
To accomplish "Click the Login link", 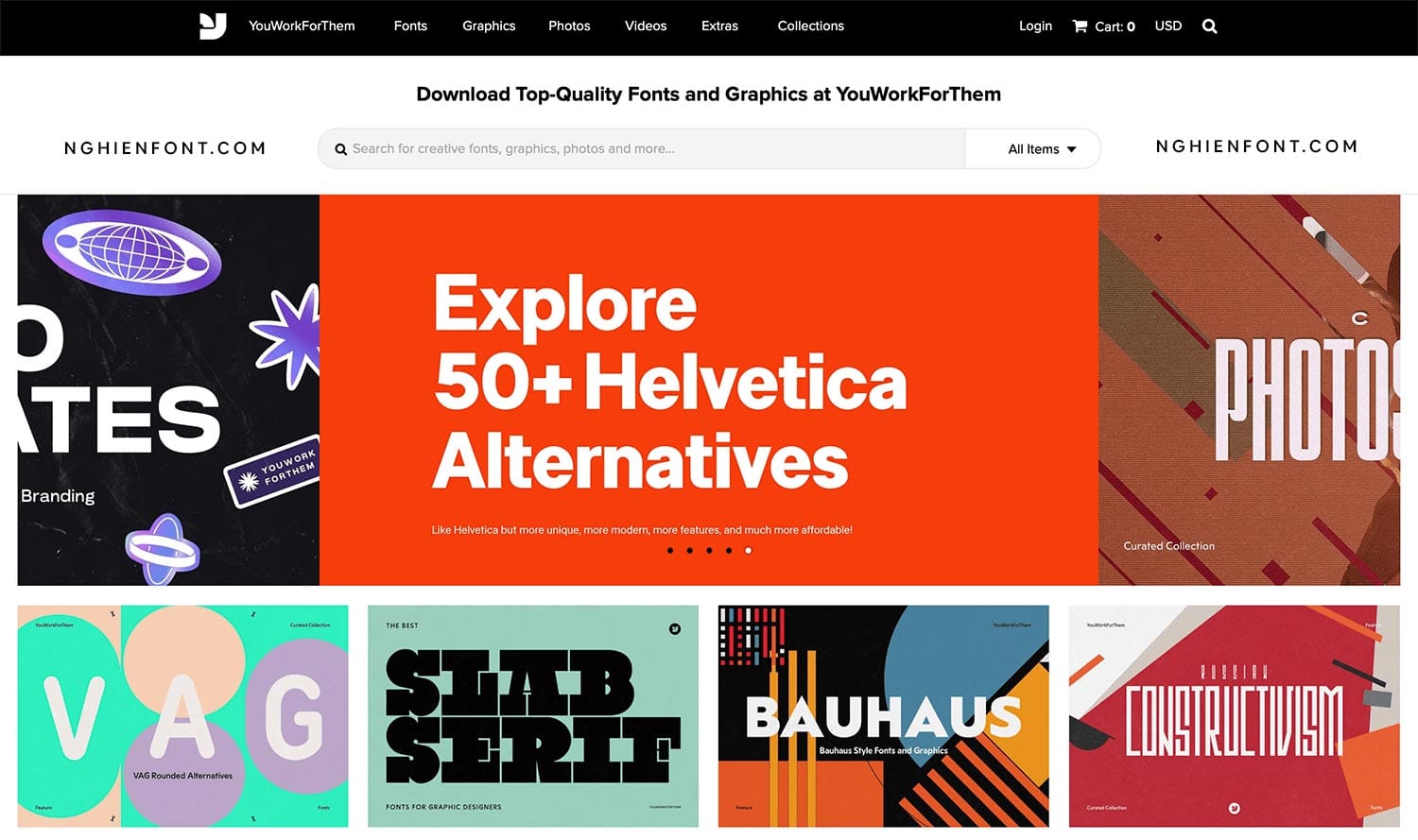I will point(1035,26).
